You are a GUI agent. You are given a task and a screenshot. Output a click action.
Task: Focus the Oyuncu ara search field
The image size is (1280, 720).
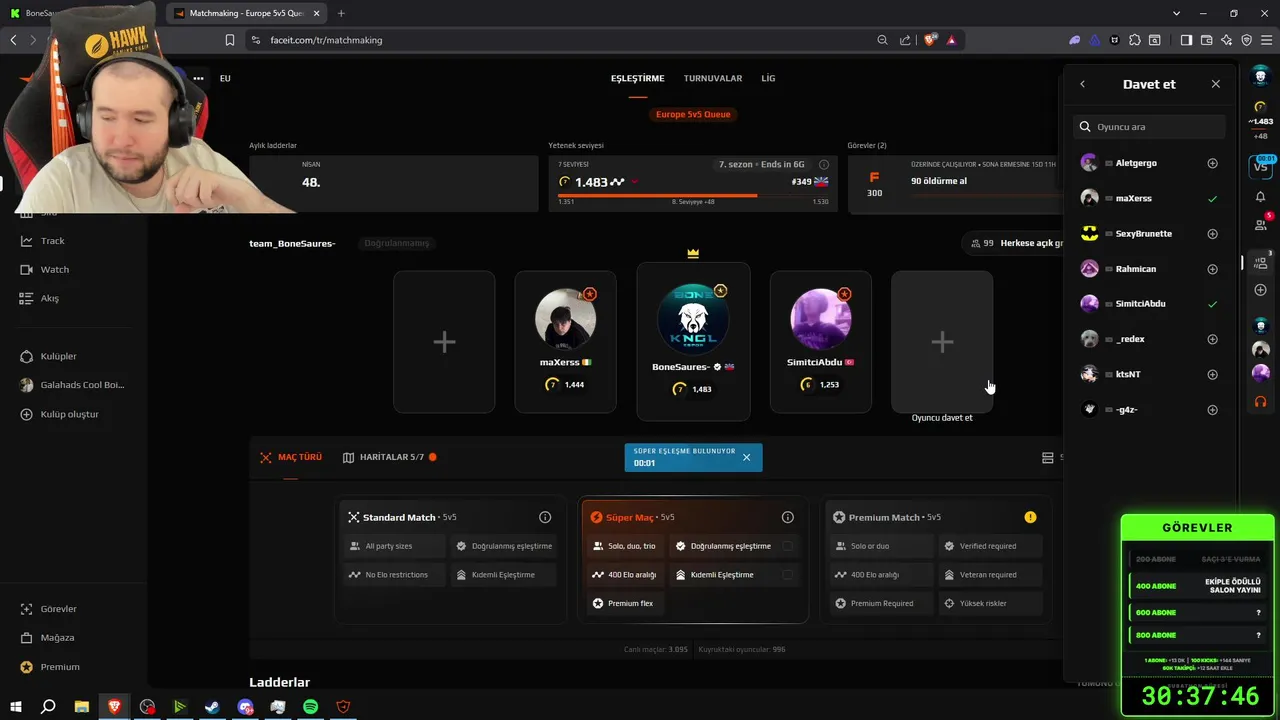point(1149,127)
